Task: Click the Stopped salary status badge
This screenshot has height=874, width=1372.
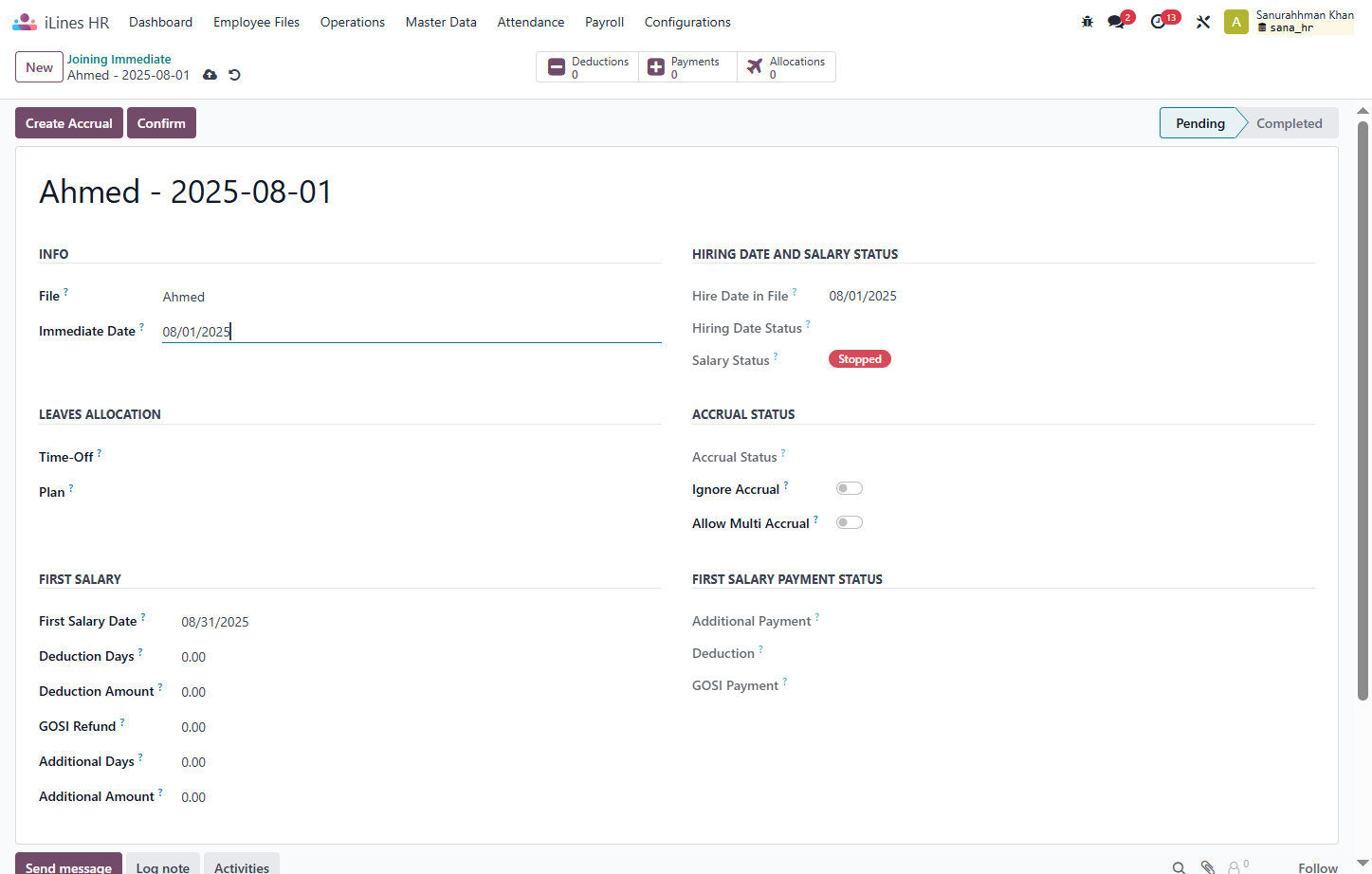Action: pyautogui.click(x=860, y=359)
